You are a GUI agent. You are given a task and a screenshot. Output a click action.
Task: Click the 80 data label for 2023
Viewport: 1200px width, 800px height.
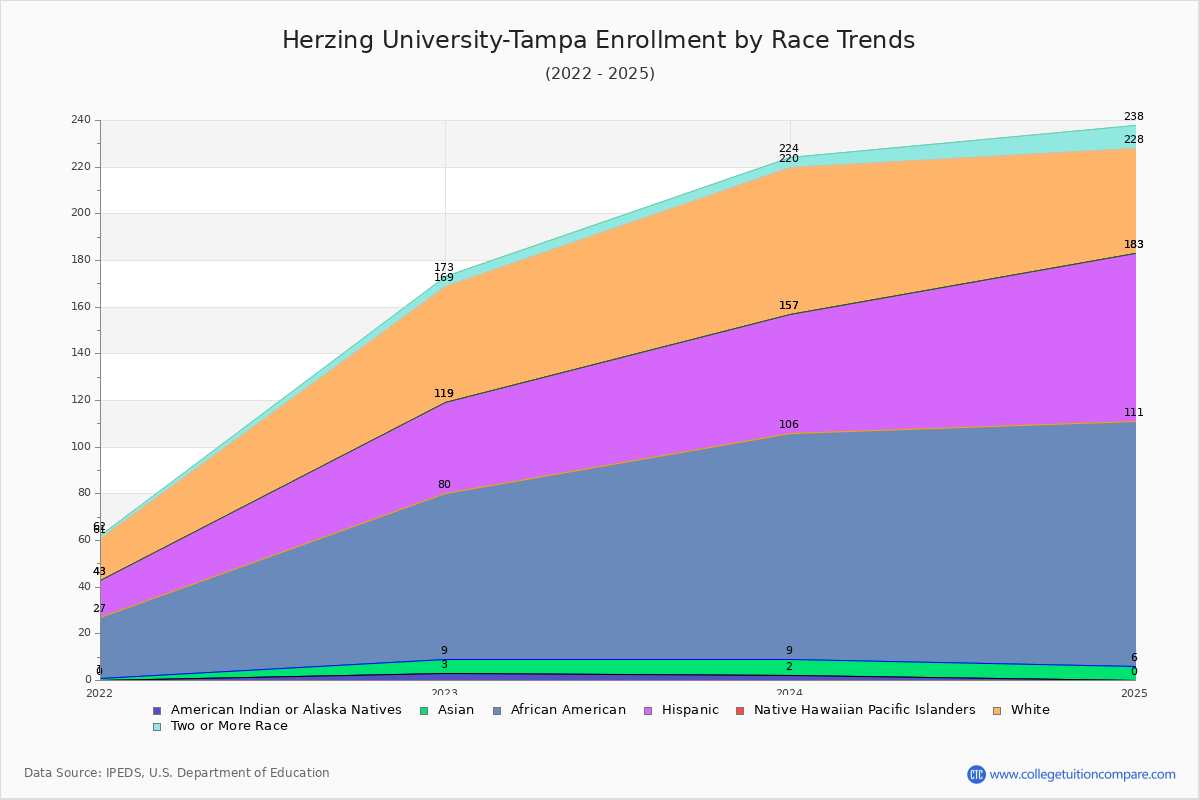pyautogui.click(x=444, y=485)
